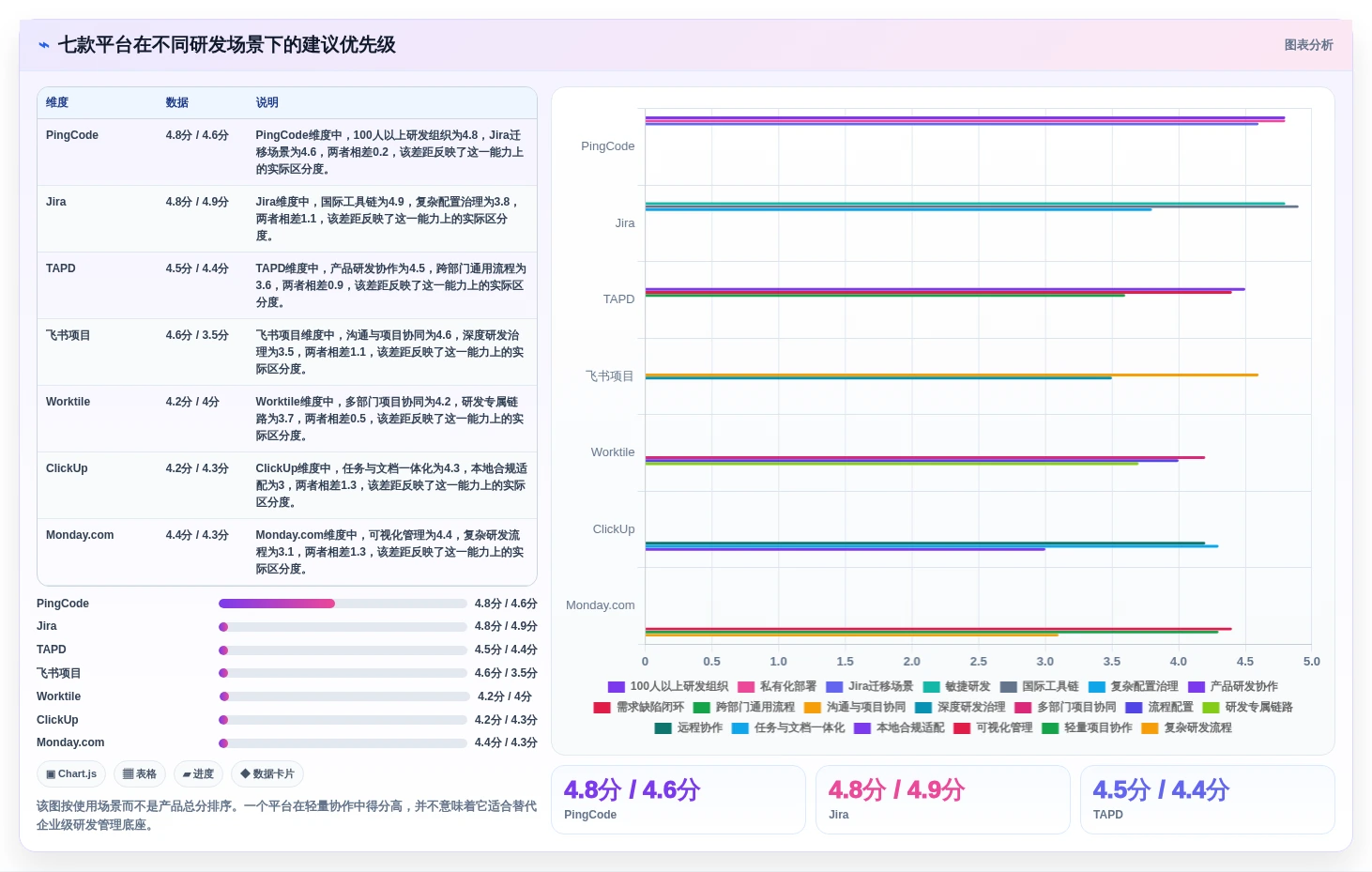Click the Worktile progress bar
The image size is (1372, 872).
[344, 696]
